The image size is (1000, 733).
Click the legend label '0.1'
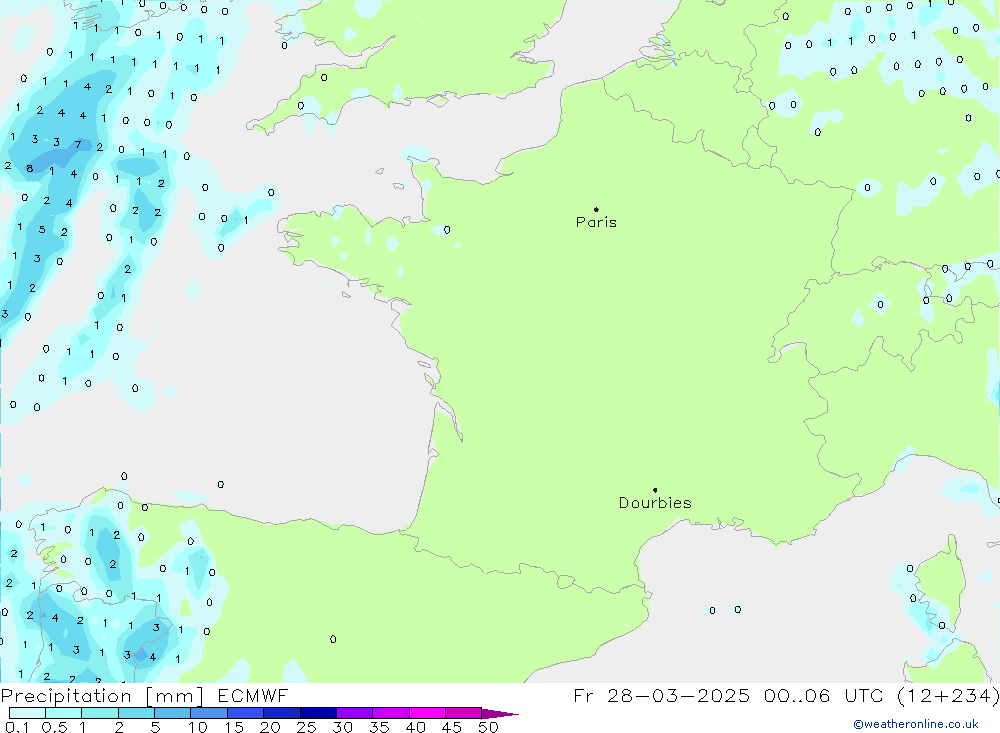tap(17, 727)
